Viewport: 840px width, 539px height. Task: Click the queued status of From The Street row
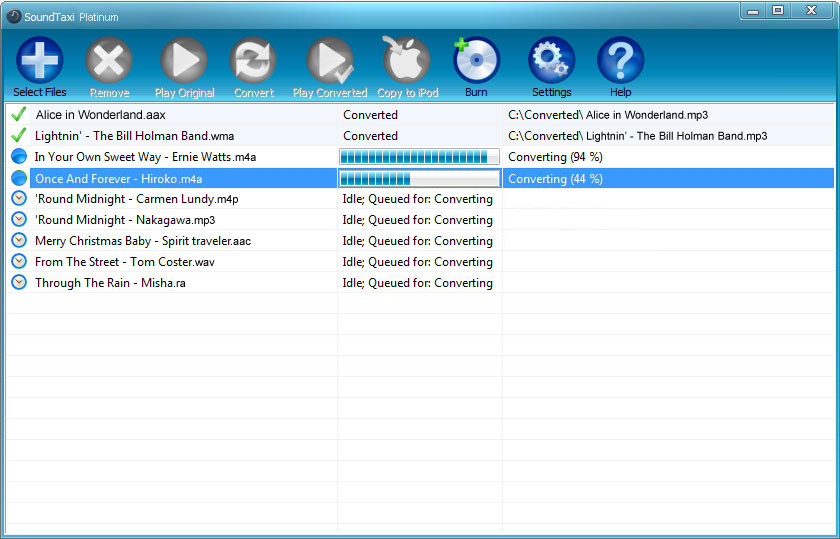tap(417, 261)
